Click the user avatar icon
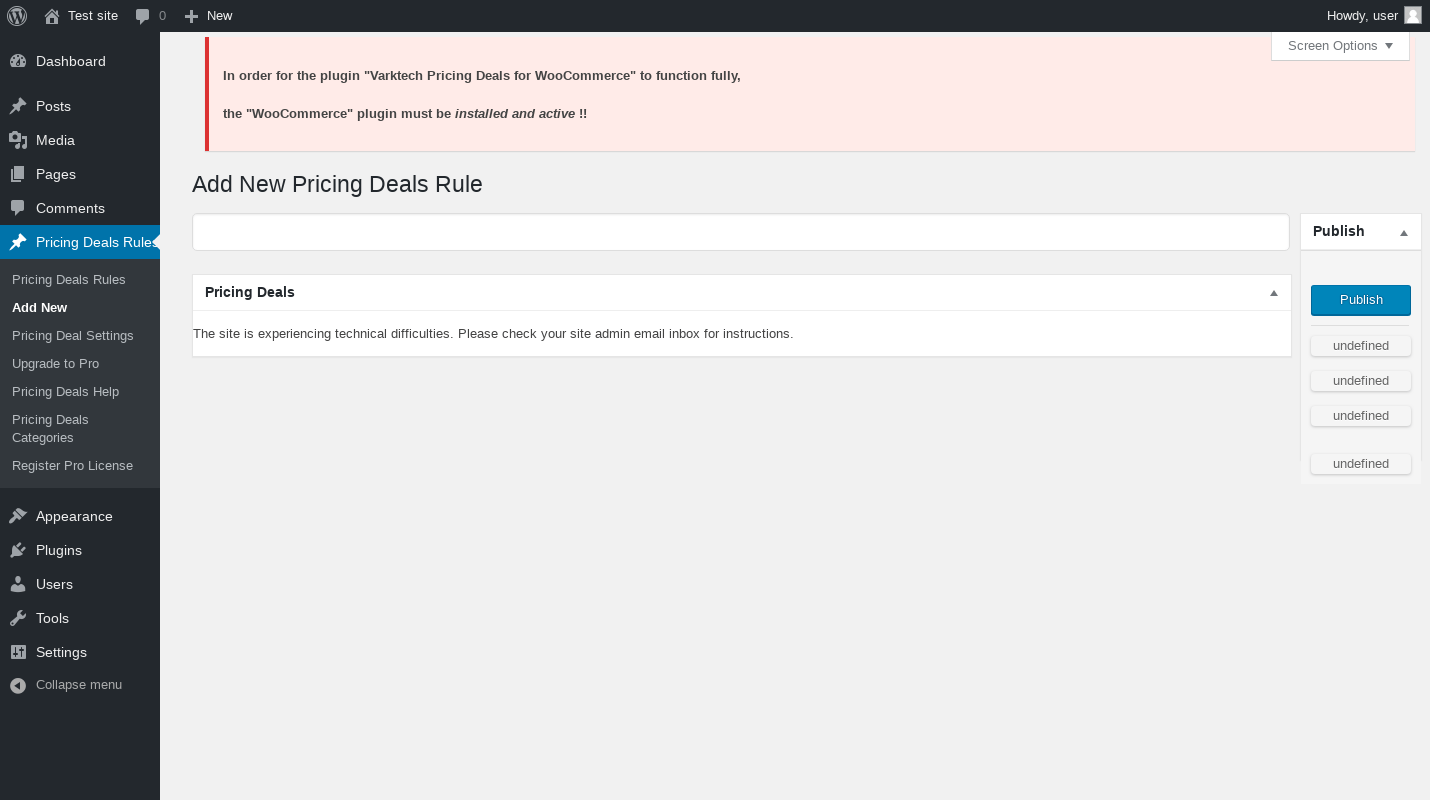 [x=1413, y=15]
